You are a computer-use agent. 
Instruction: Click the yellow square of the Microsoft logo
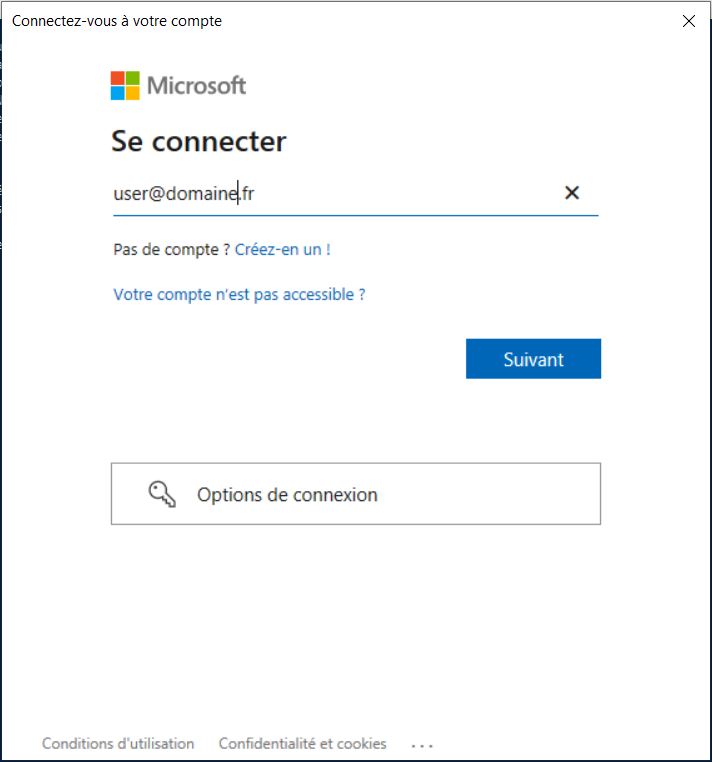pyautogui.click(x=133, y=93)
